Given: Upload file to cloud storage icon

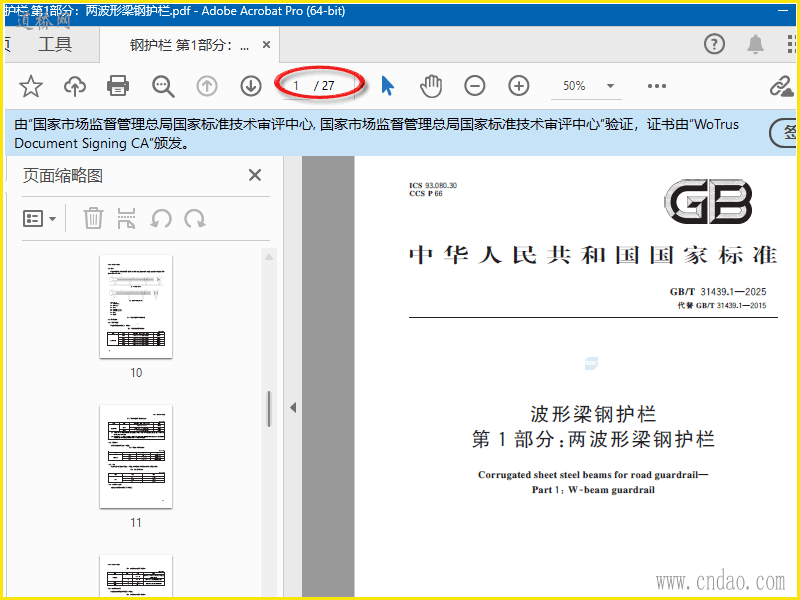Looking at the screenshot, I should click(74, 86).
